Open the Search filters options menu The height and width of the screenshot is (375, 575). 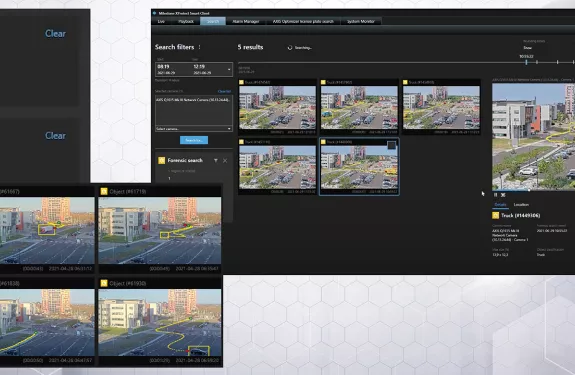pyautogui.click(x=199, y=47)
